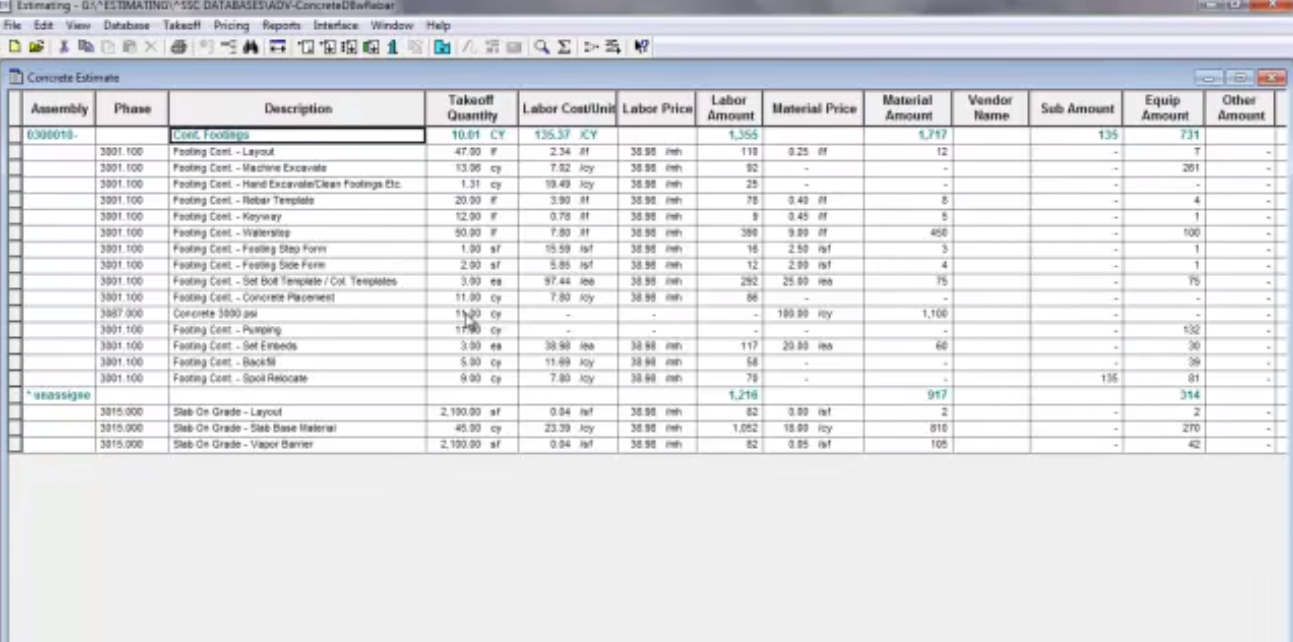The image size is (1293, 642).
Task: Click the Print icon
Action: pyautogui.click(x=178, y=47)
